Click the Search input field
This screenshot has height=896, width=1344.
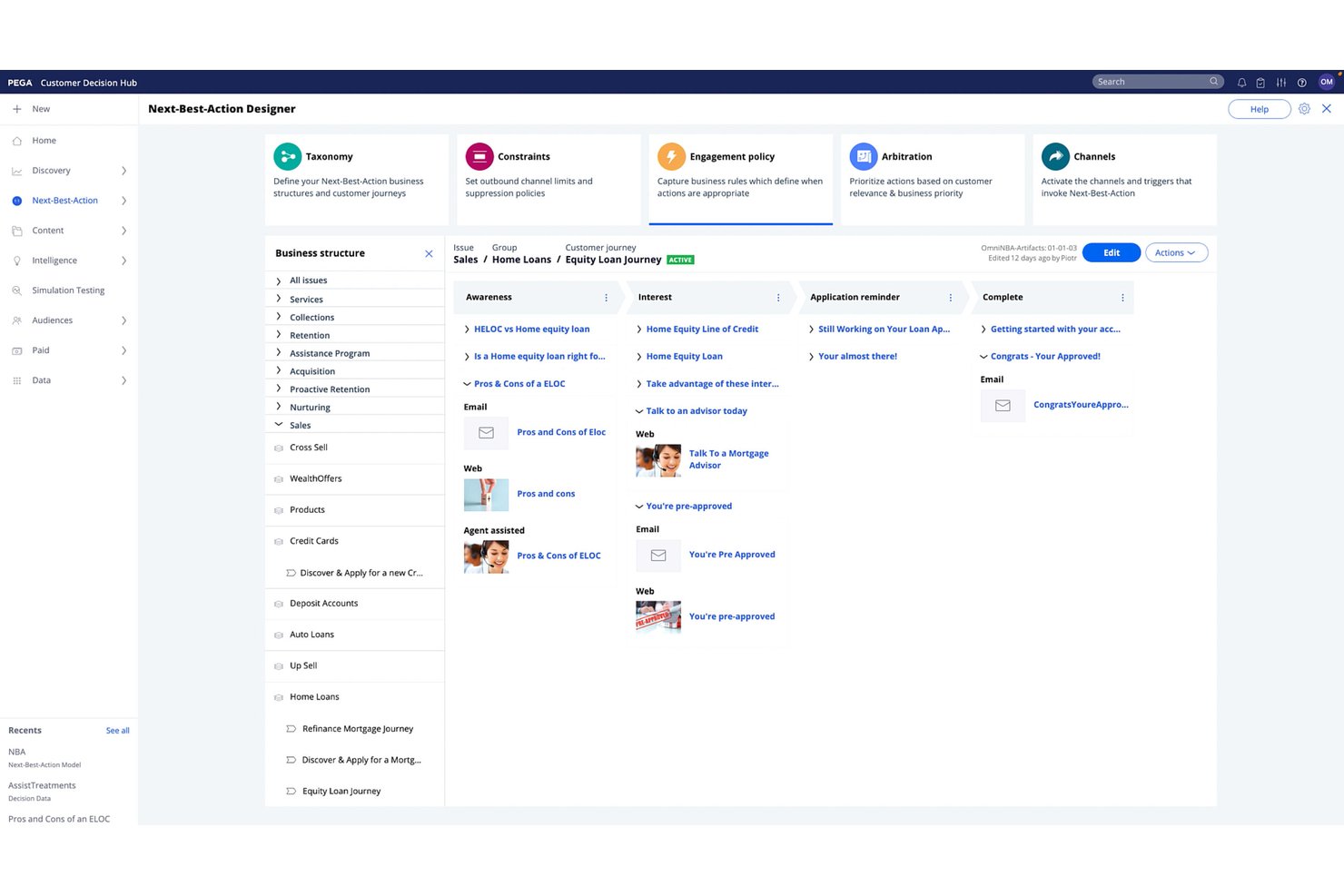pyautogui.click(x=1158, y=82)
